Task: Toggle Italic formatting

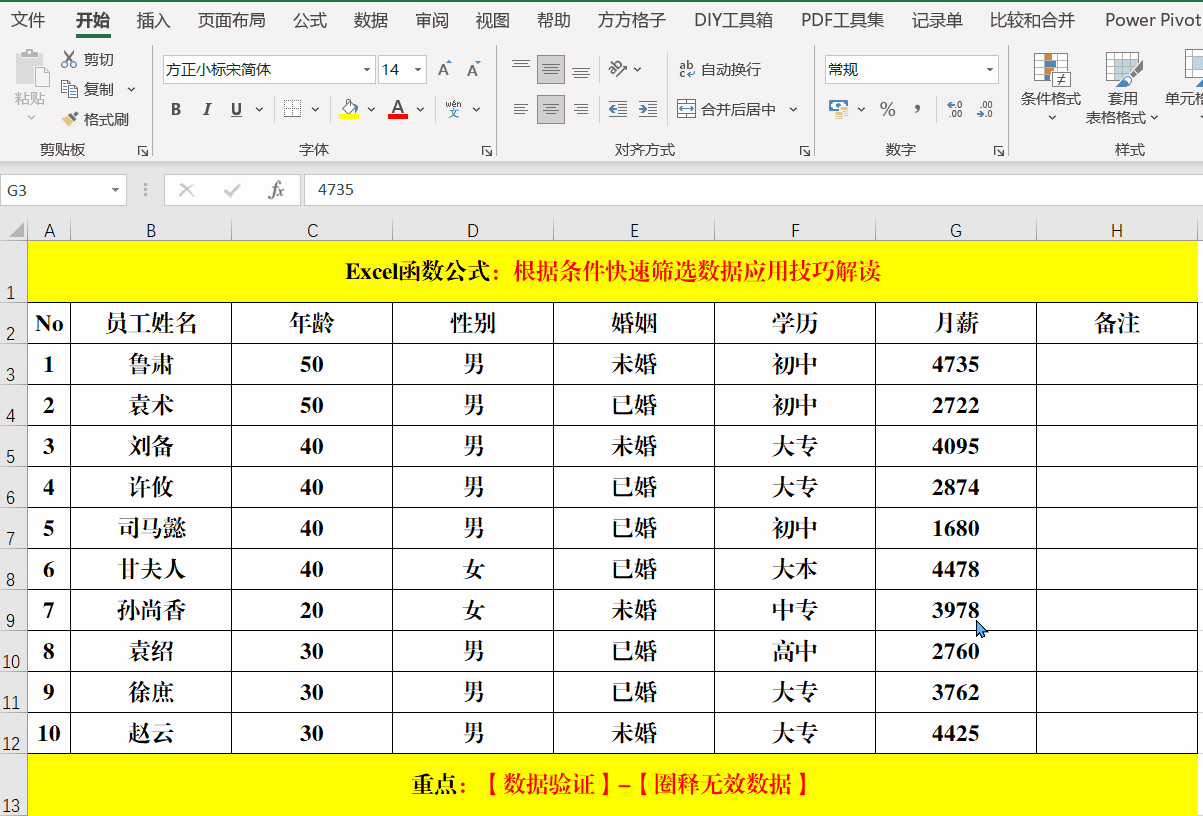Action: (x=207, y=109)
